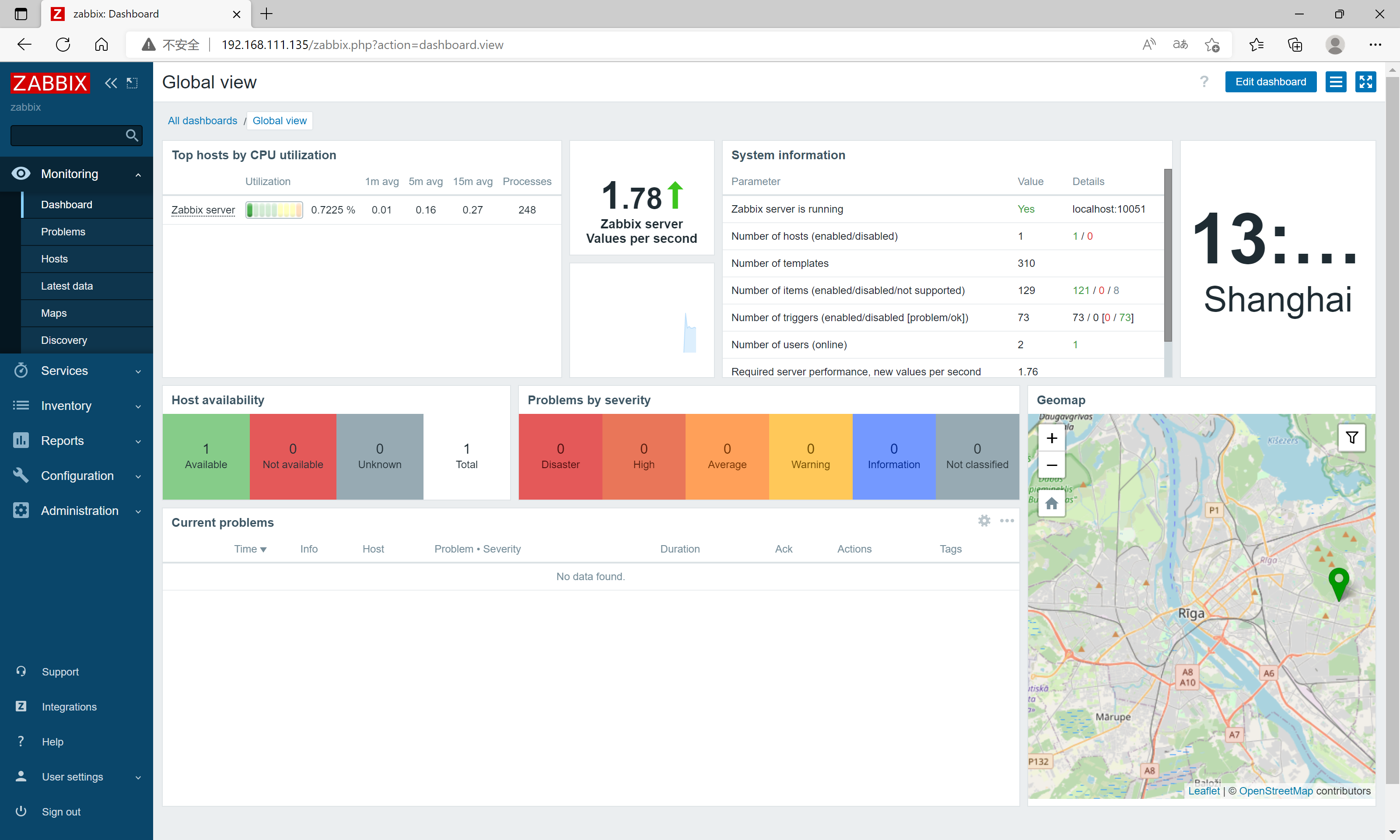Click the Monitoring eye icon
This screenshot has height=840, width=1400.
coord(21,173)
